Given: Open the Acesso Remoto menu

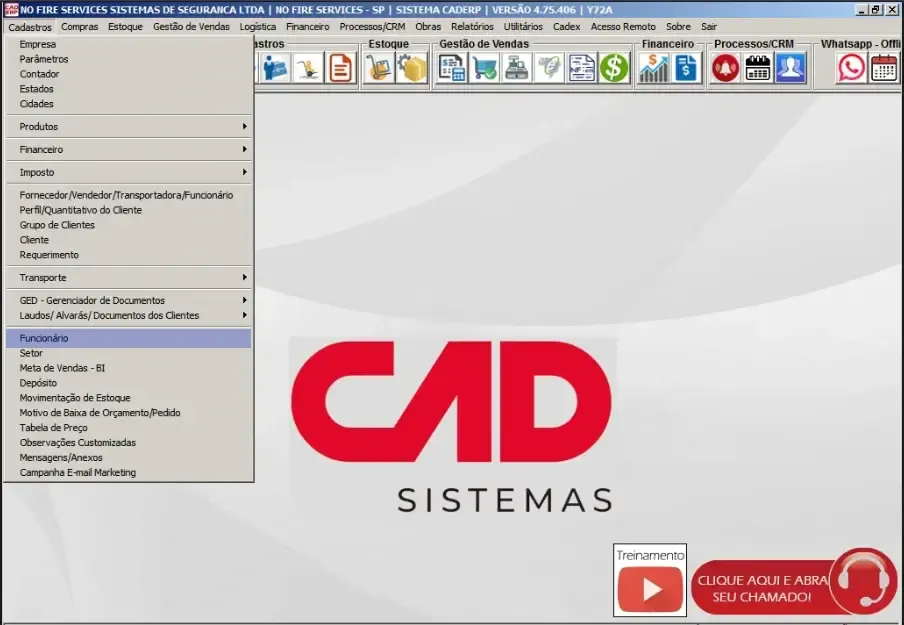Looking at the screenshot, I should pos(623,27).
